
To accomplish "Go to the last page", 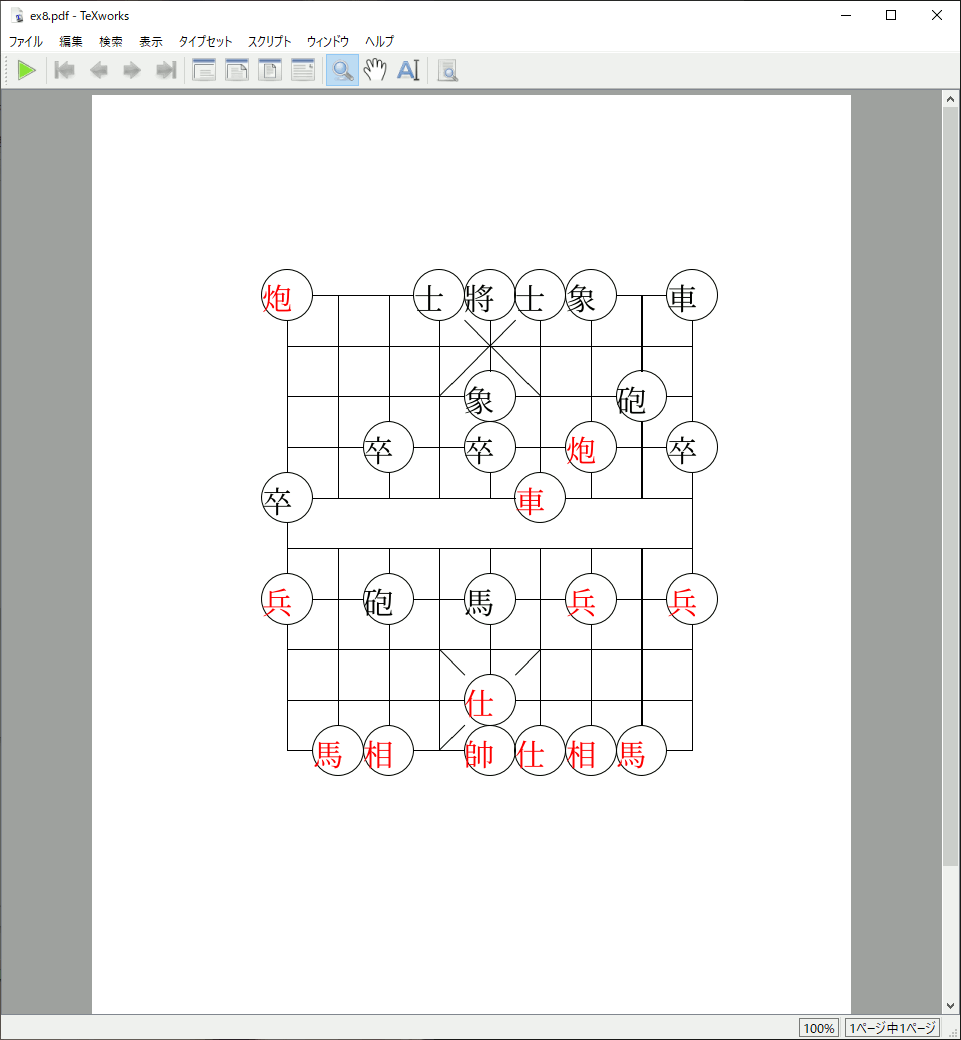I will (x=166, y=70).
